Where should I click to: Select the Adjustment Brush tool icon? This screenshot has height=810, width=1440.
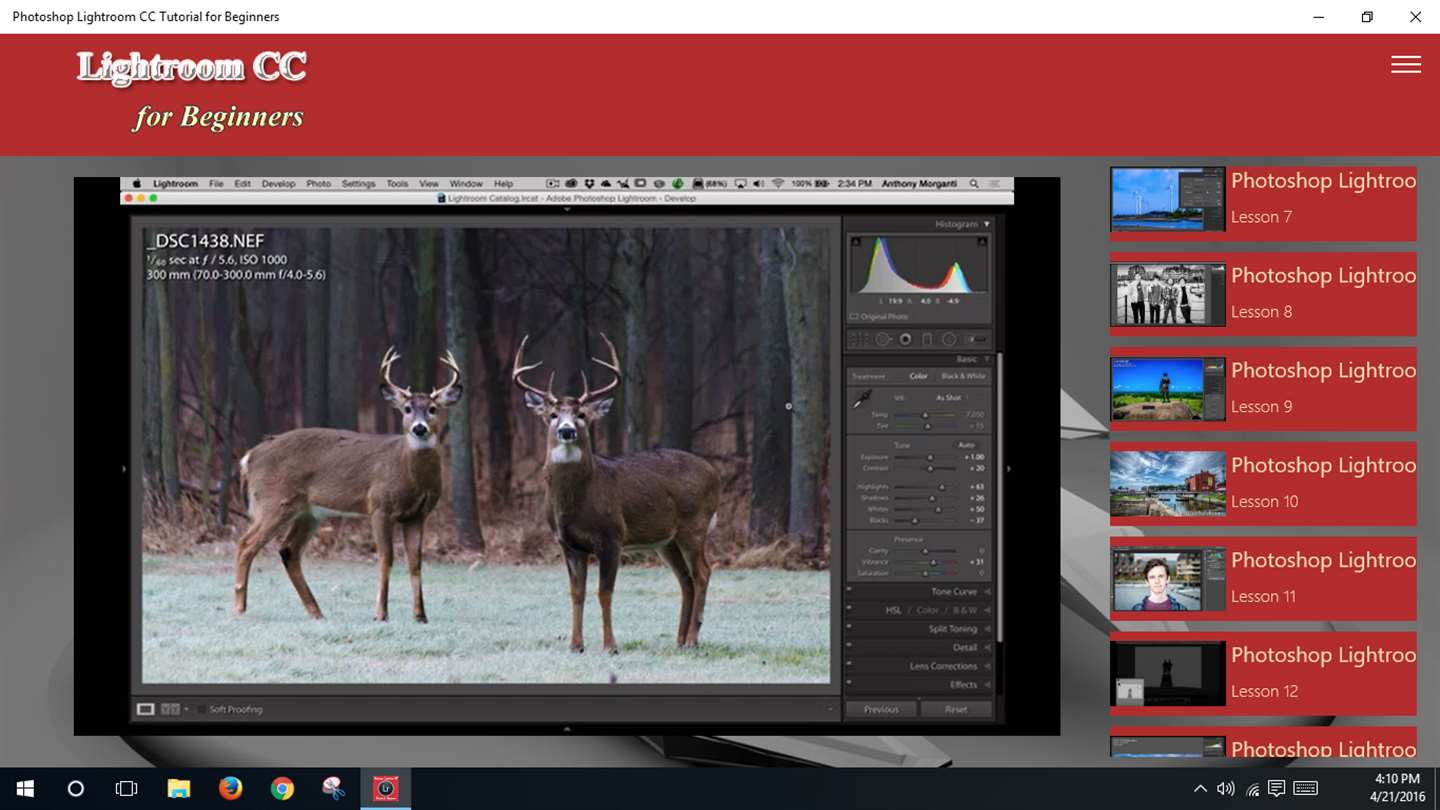pos(977,339)
